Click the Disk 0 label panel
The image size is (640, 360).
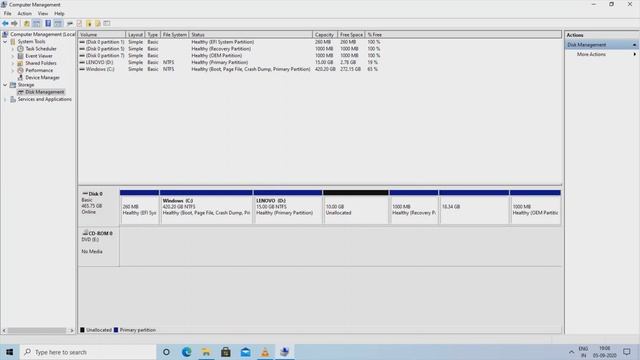(x=99, y=207)
